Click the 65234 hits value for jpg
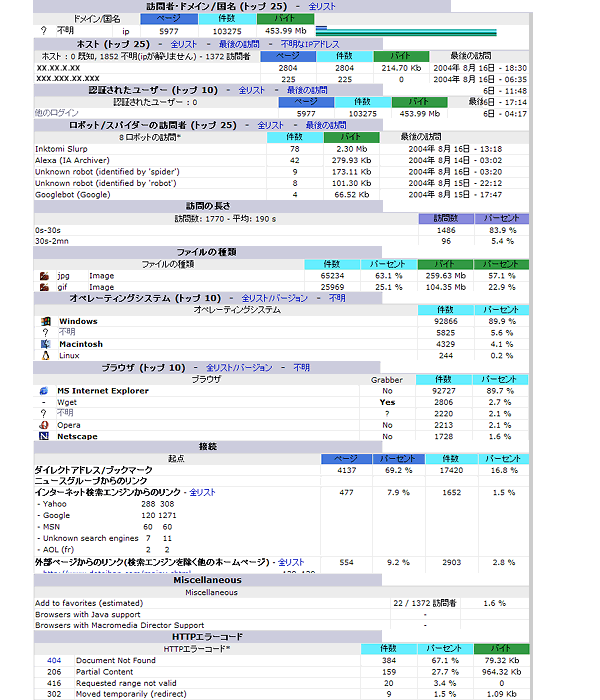 [332, 276]
